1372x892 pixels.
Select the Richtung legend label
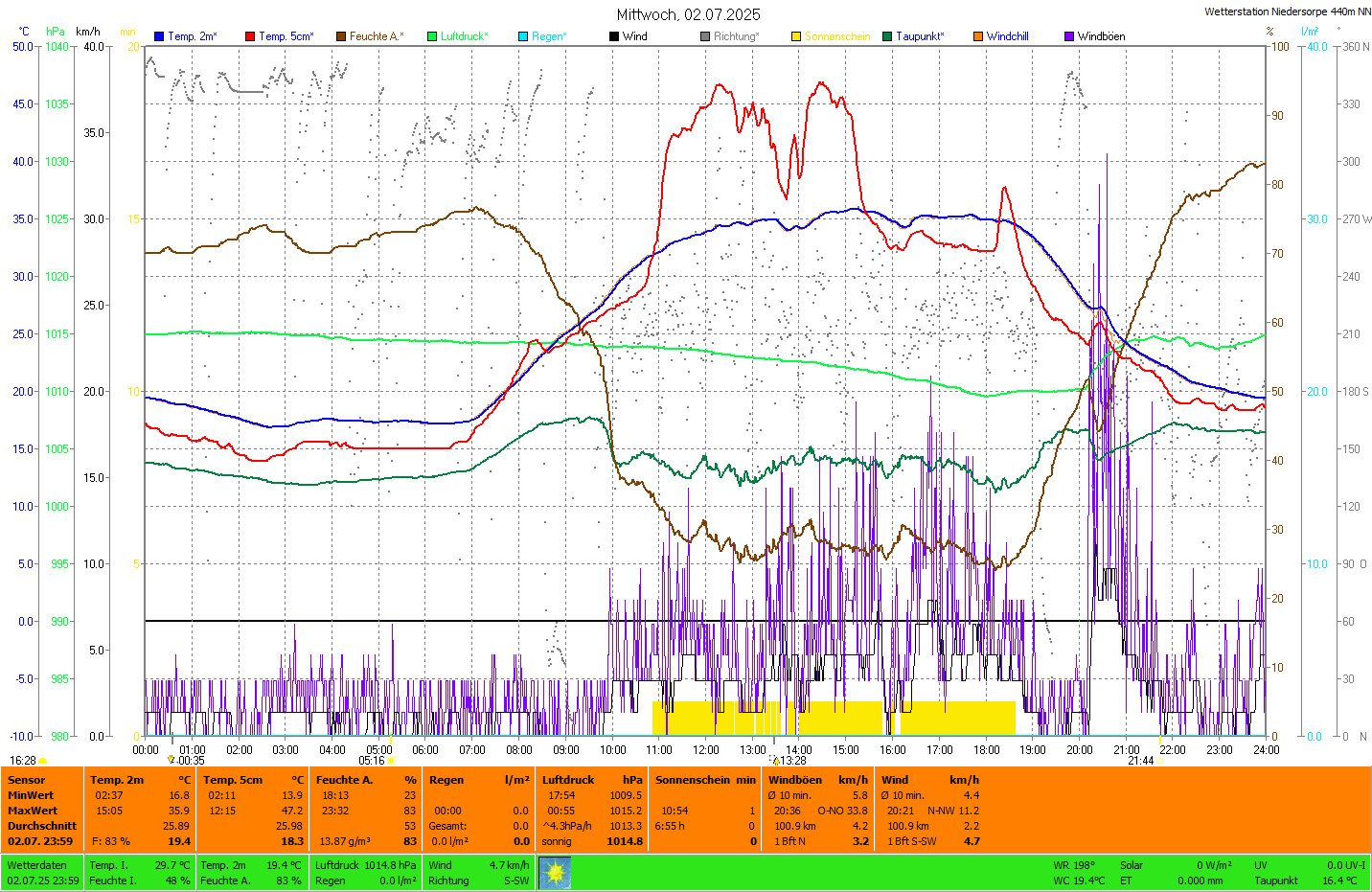[736, 36]
